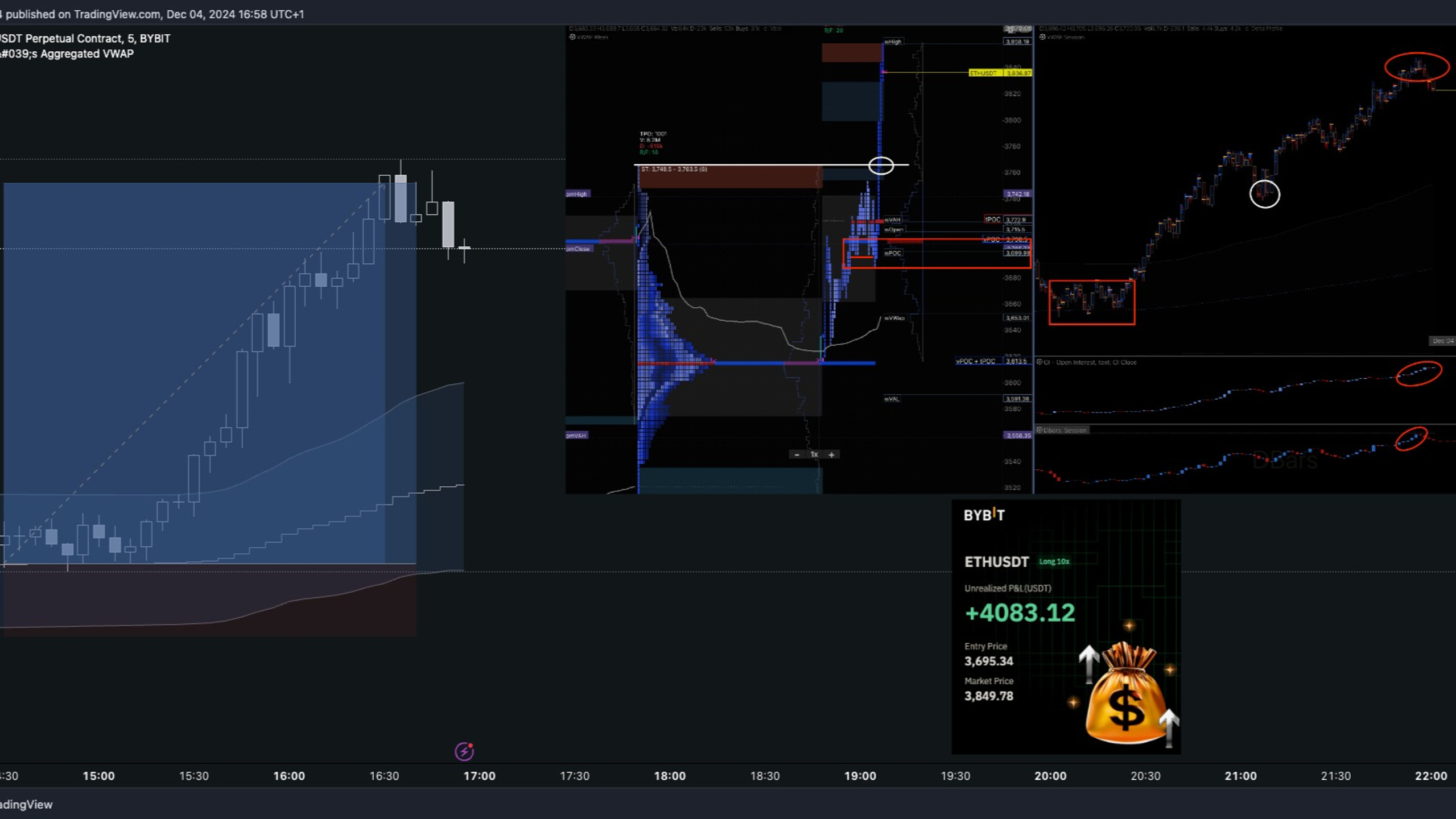1456x819 pixels.
Task: Click the wVAL level label
Action: click(x=892, y=399)
